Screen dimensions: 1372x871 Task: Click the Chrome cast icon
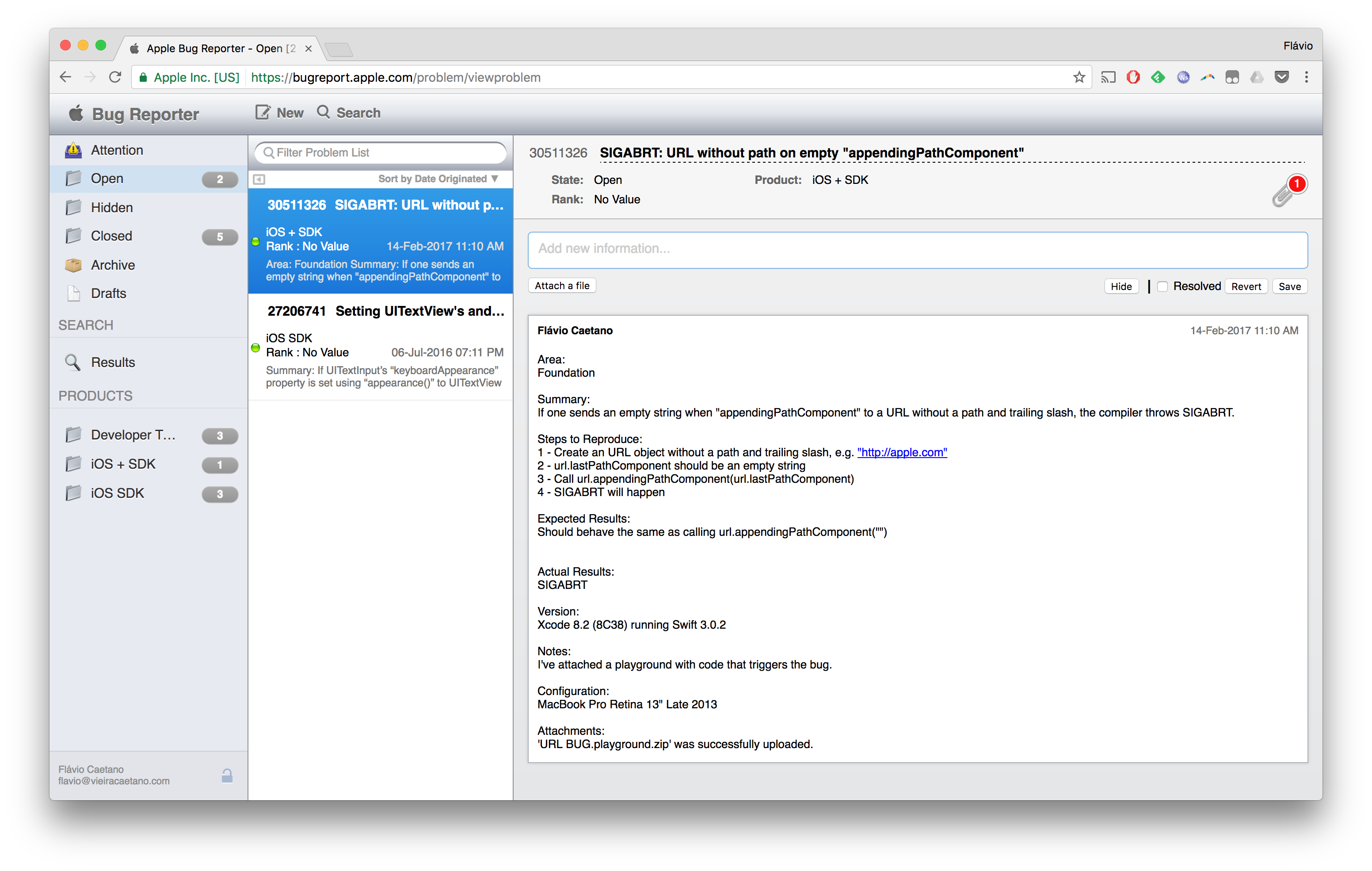click(x=1108, y=77)
